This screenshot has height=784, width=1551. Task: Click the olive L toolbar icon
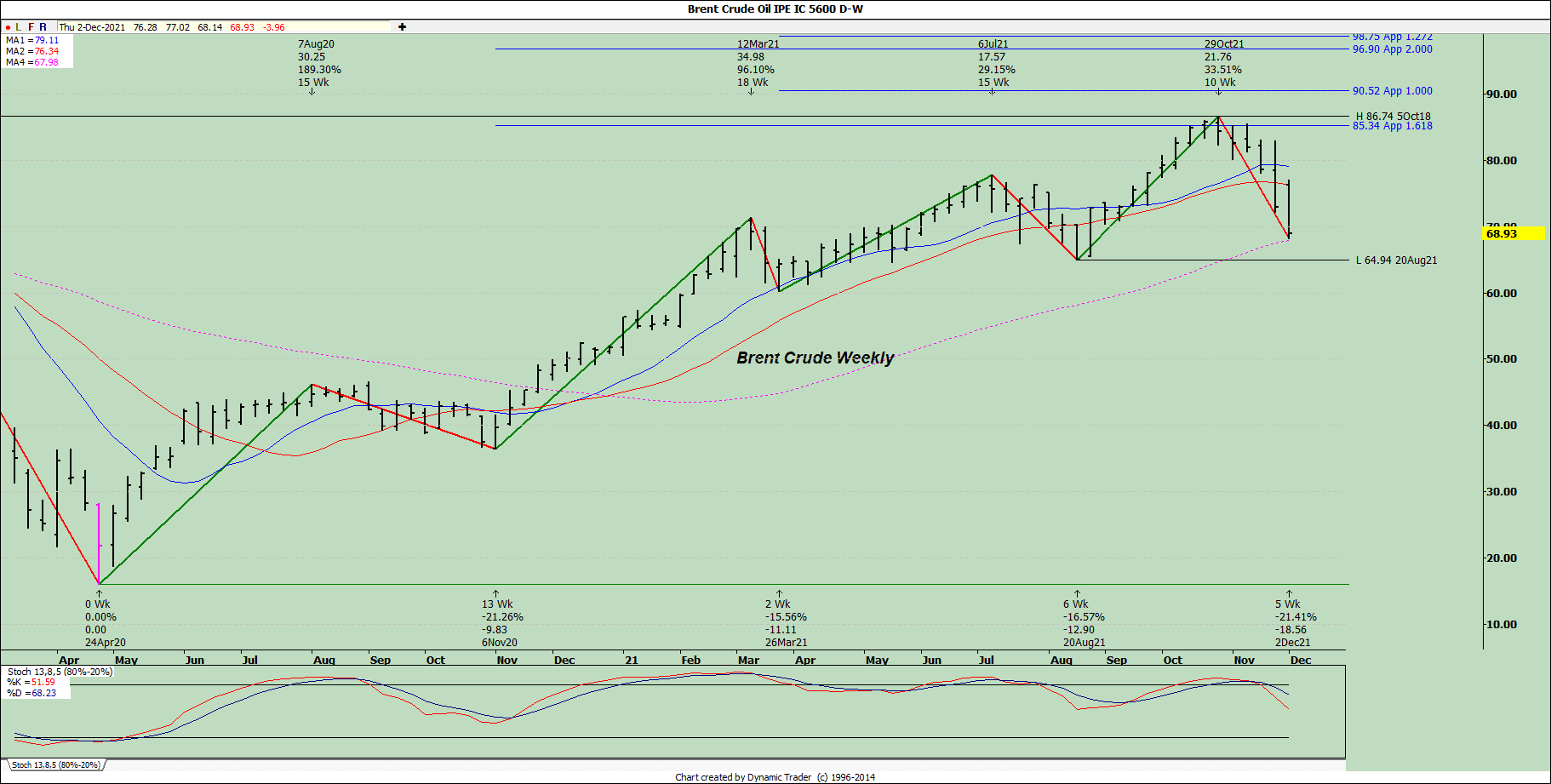19,27
